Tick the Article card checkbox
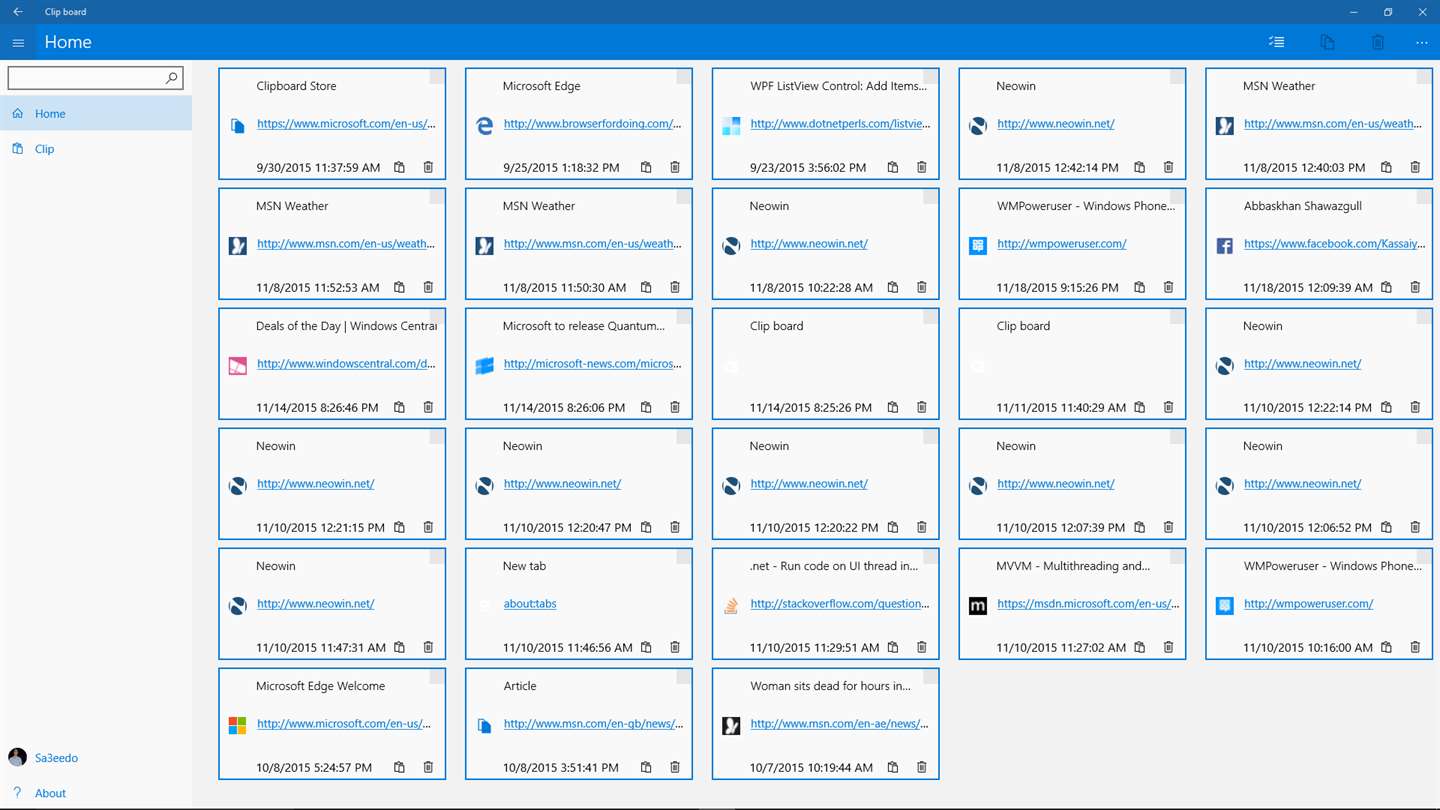 click(x=684, y=676)
